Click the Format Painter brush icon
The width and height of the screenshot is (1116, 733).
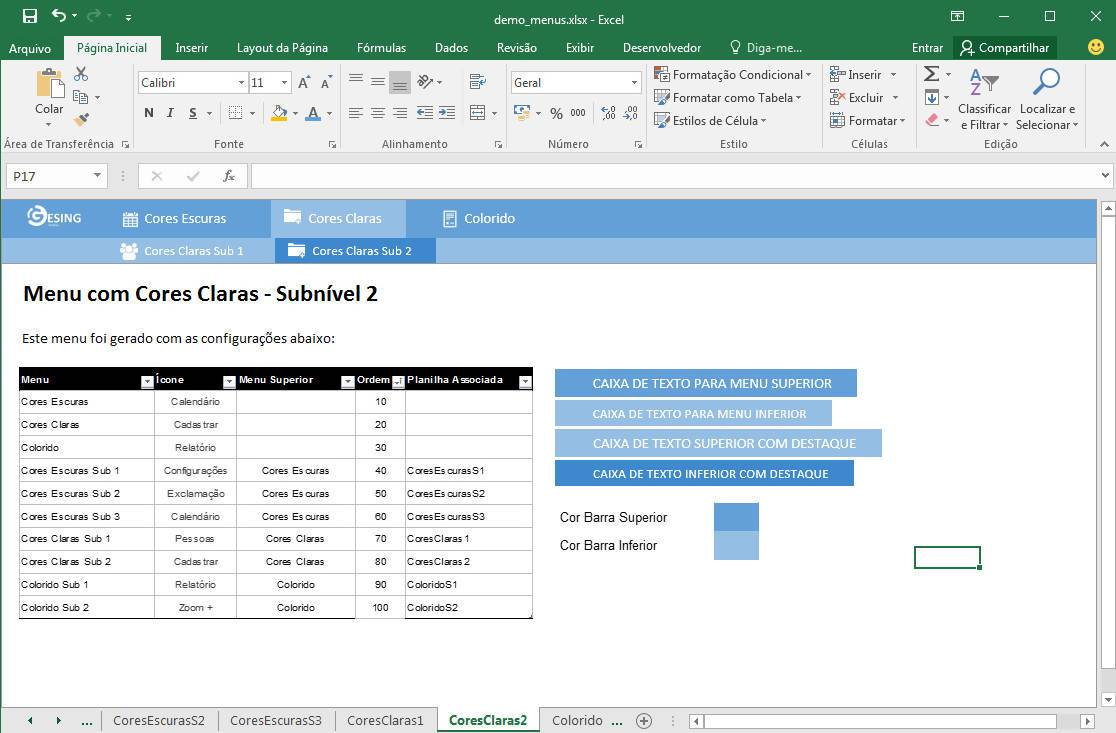click(81, 119)
